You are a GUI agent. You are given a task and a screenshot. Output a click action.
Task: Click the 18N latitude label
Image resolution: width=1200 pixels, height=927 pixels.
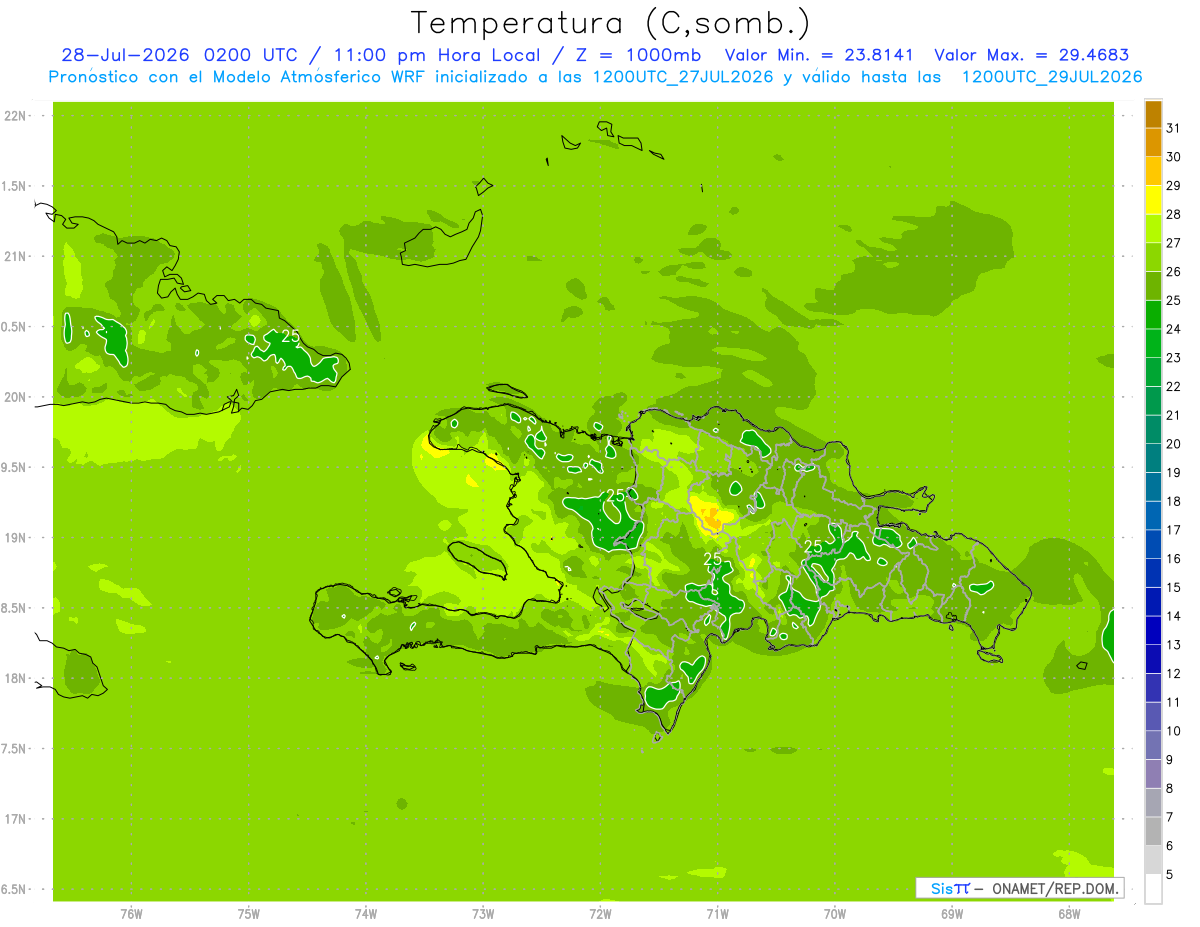coord(15,678)
